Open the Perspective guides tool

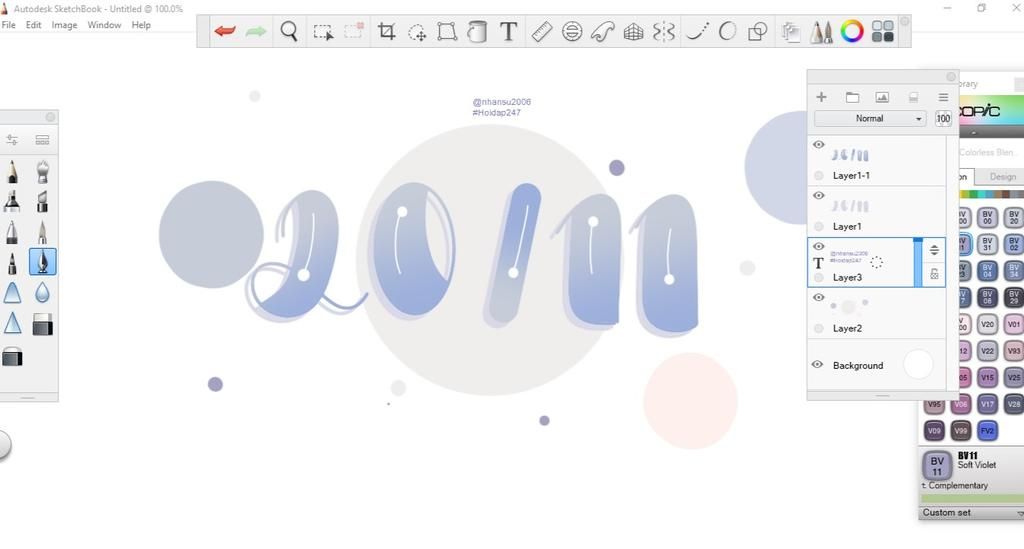coord(633,31)
